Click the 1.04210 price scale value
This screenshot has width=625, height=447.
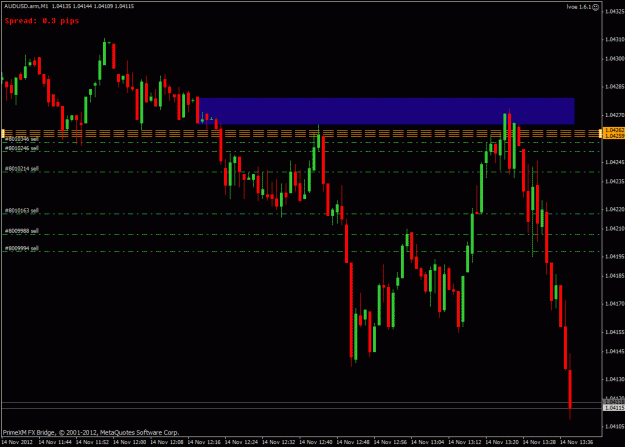pos(614,228)
